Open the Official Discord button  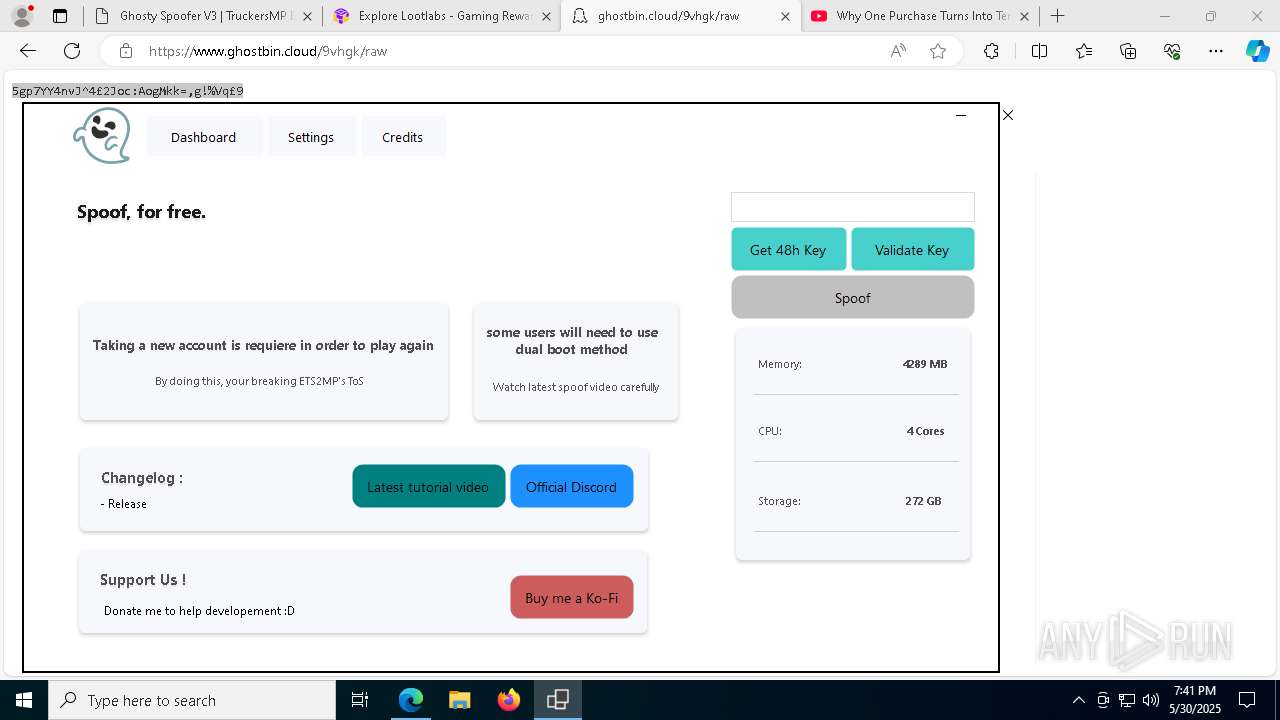point(571,486)
